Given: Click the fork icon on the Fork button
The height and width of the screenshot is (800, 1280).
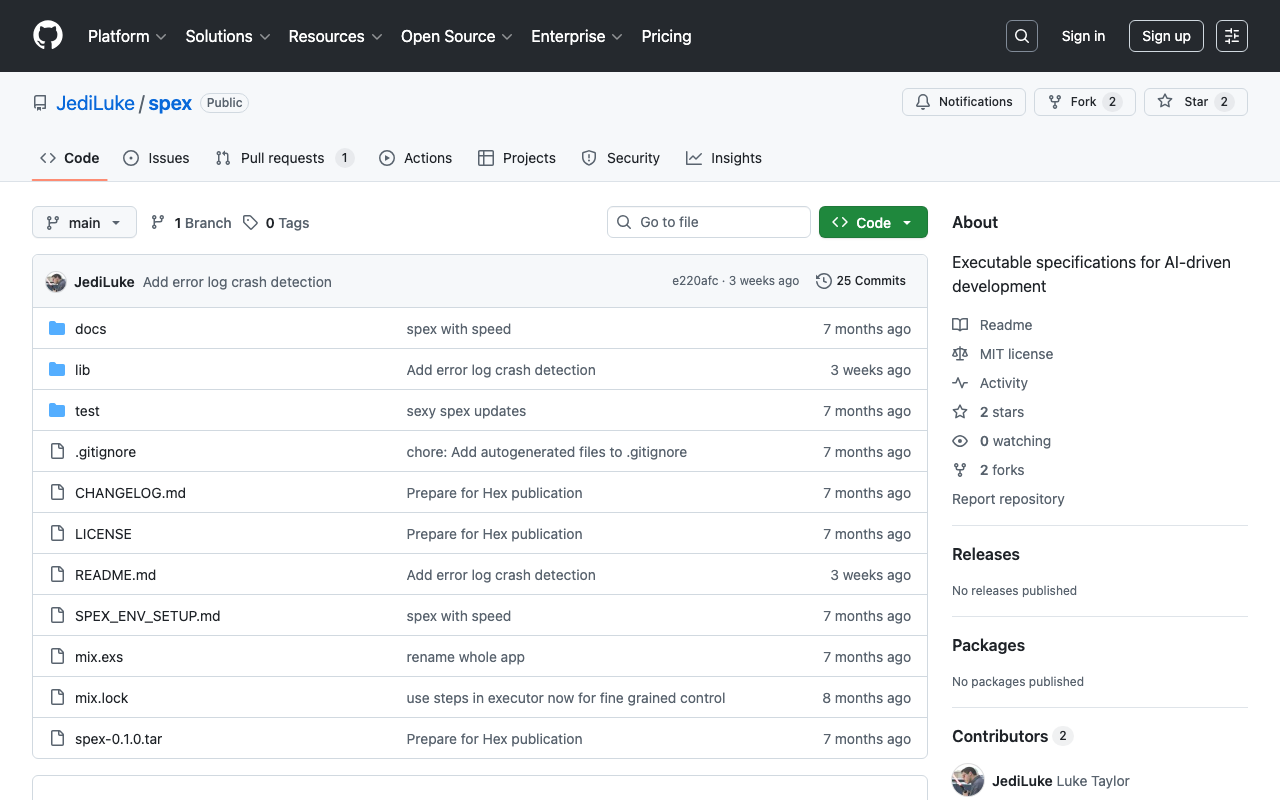Looking at the screenshot, I should [1054, 101].
